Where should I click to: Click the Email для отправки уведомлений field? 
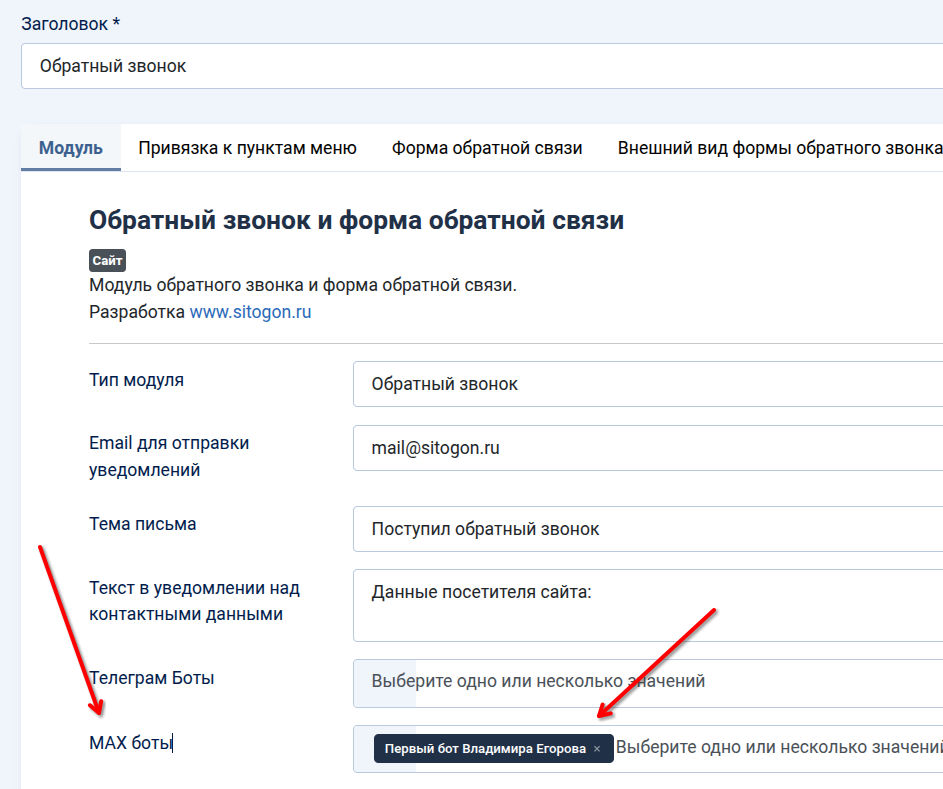pos(647,448)
